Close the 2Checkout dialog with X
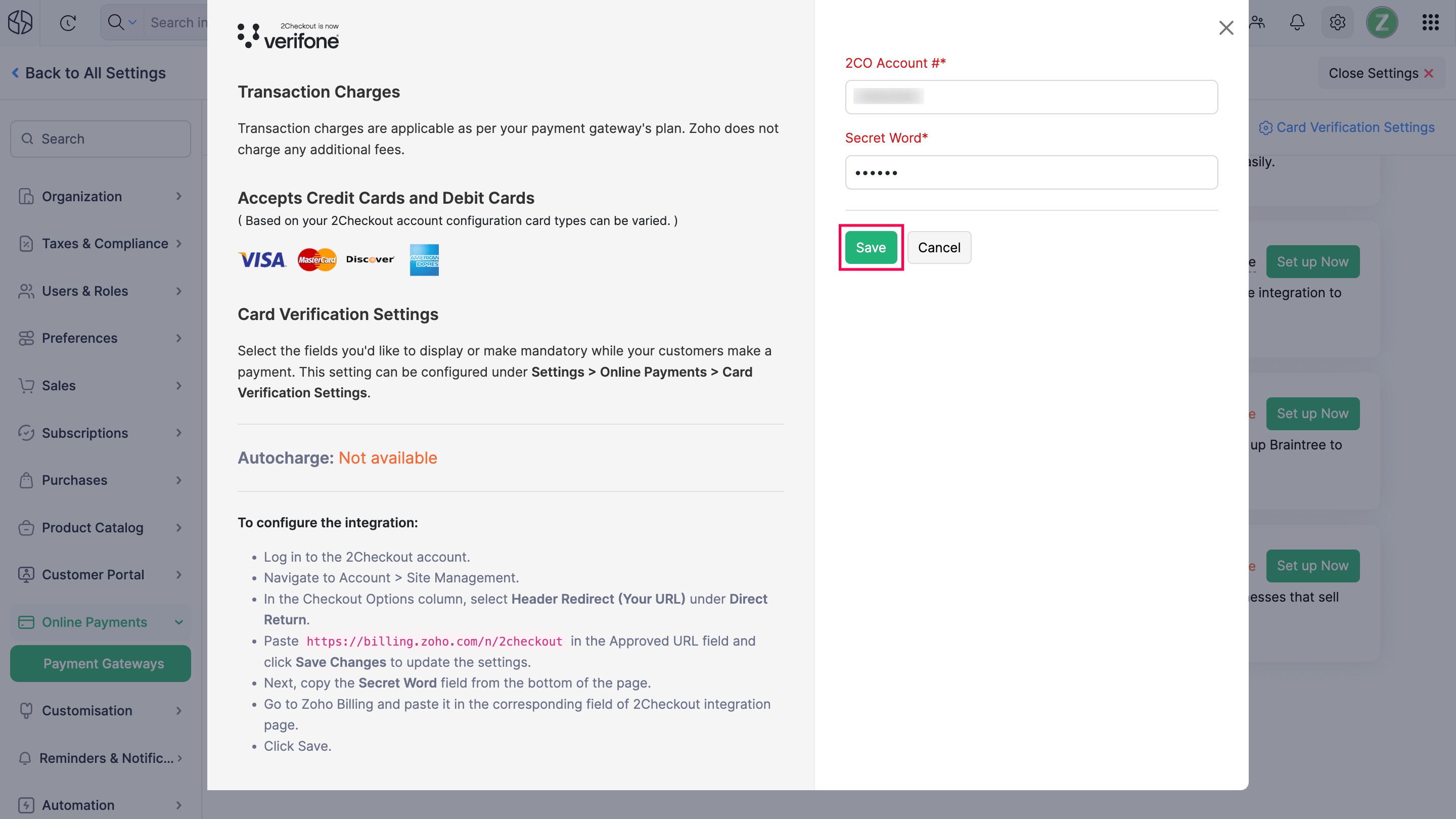1456x819 pixels. 1226,28
